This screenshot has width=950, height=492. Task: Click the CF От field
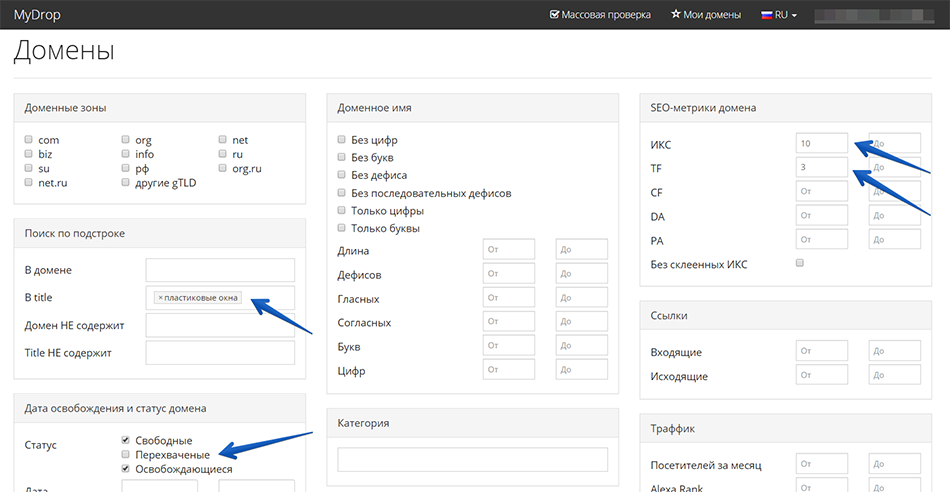[x=822, y=191]
